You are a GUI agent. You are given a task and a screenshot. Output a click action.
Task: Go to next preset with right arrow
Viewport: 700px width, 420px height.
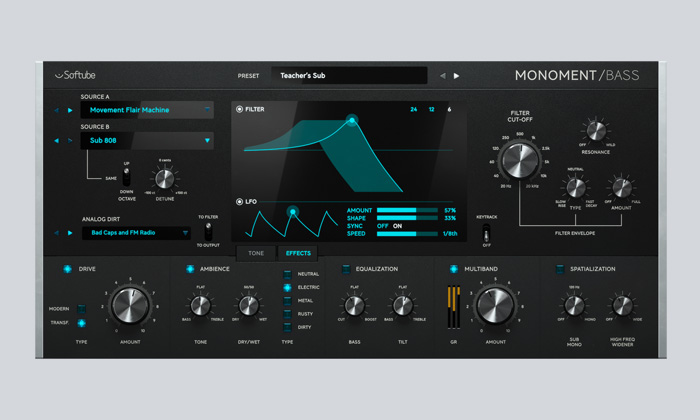point(456,76)
